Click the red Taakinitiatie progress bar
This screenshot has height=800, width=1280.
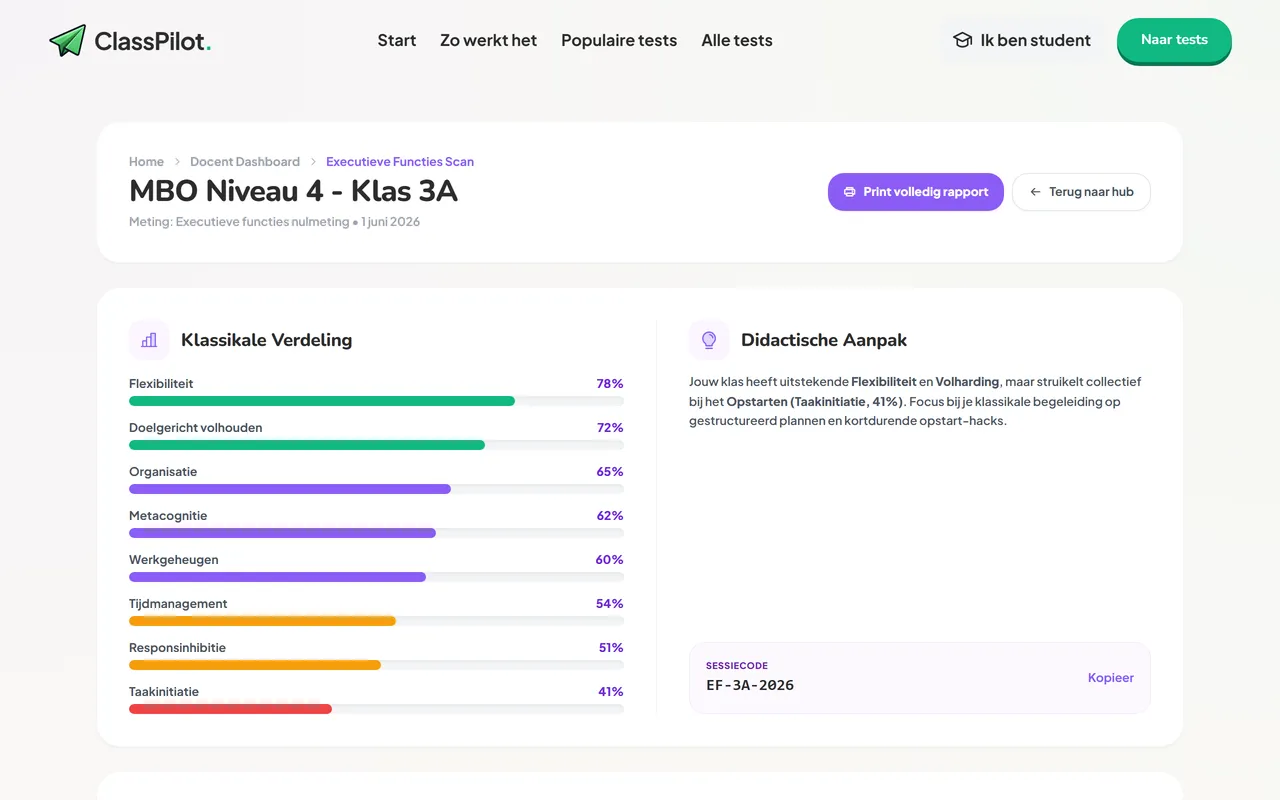tap(376, 709)
